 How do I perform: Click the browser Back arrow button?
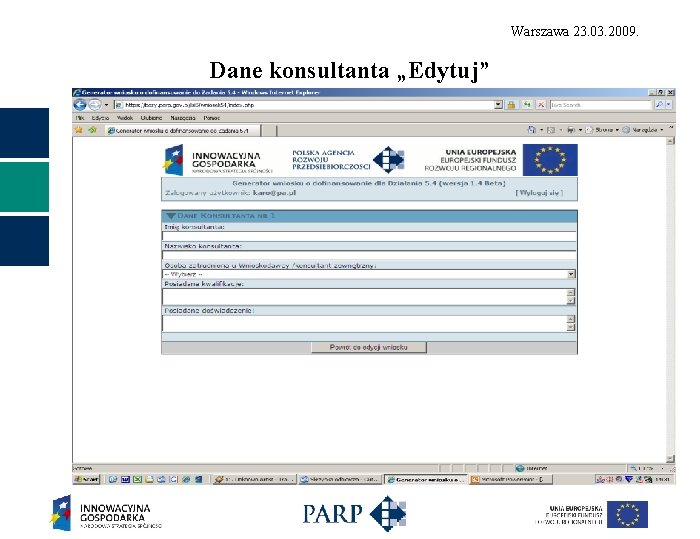click(80, 105)
